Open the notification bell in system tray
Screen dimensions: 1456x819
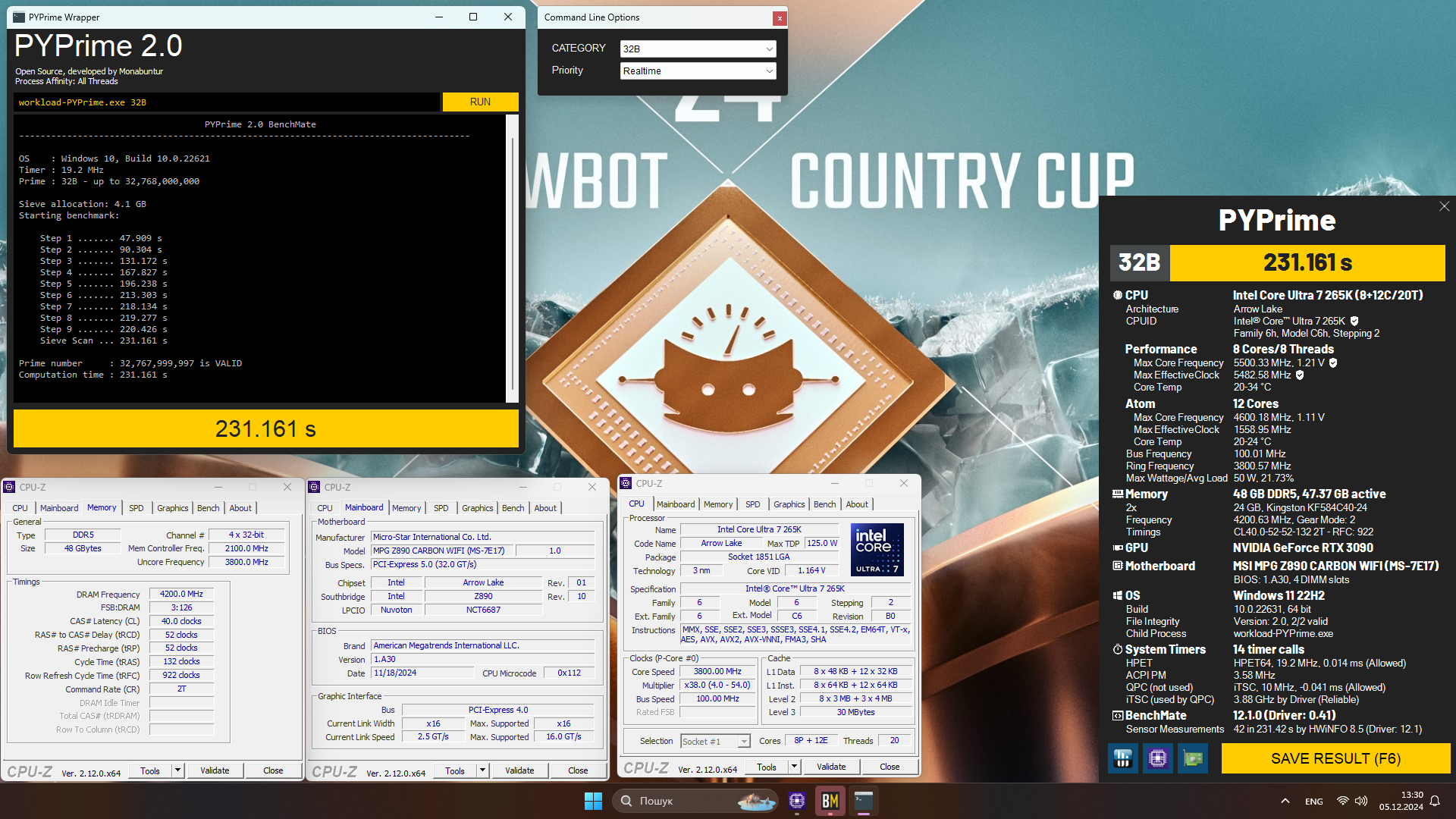(x=1435, y=801)
